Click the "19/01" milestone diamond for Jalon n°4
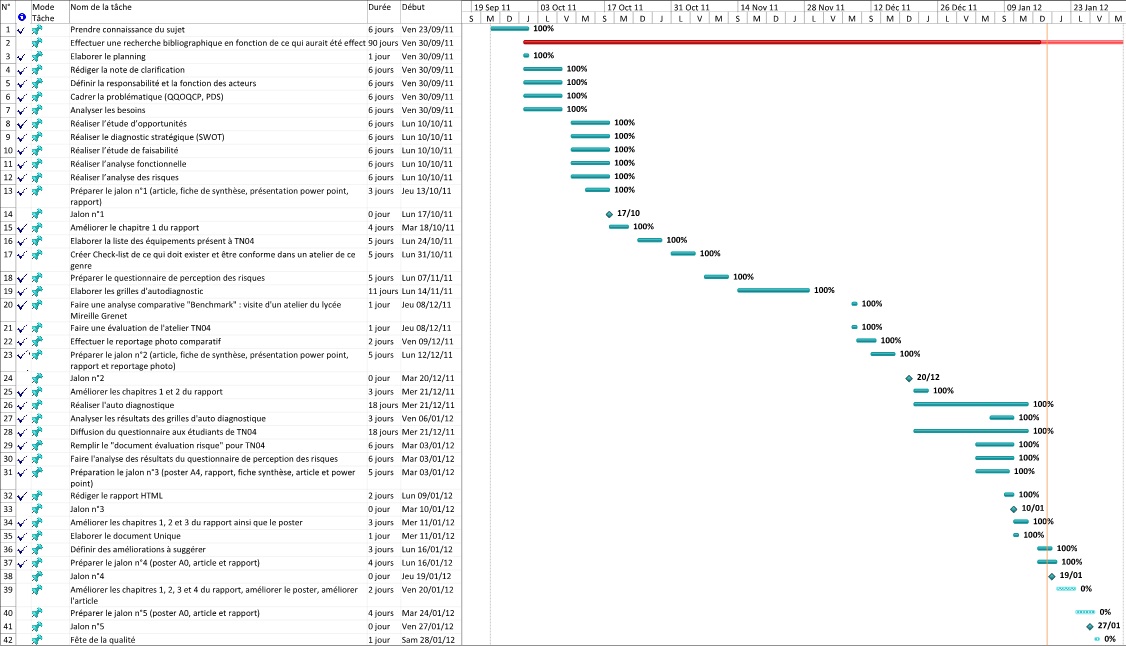The height and width of the screenshot is (646, 1126). tap(1052, 576)
